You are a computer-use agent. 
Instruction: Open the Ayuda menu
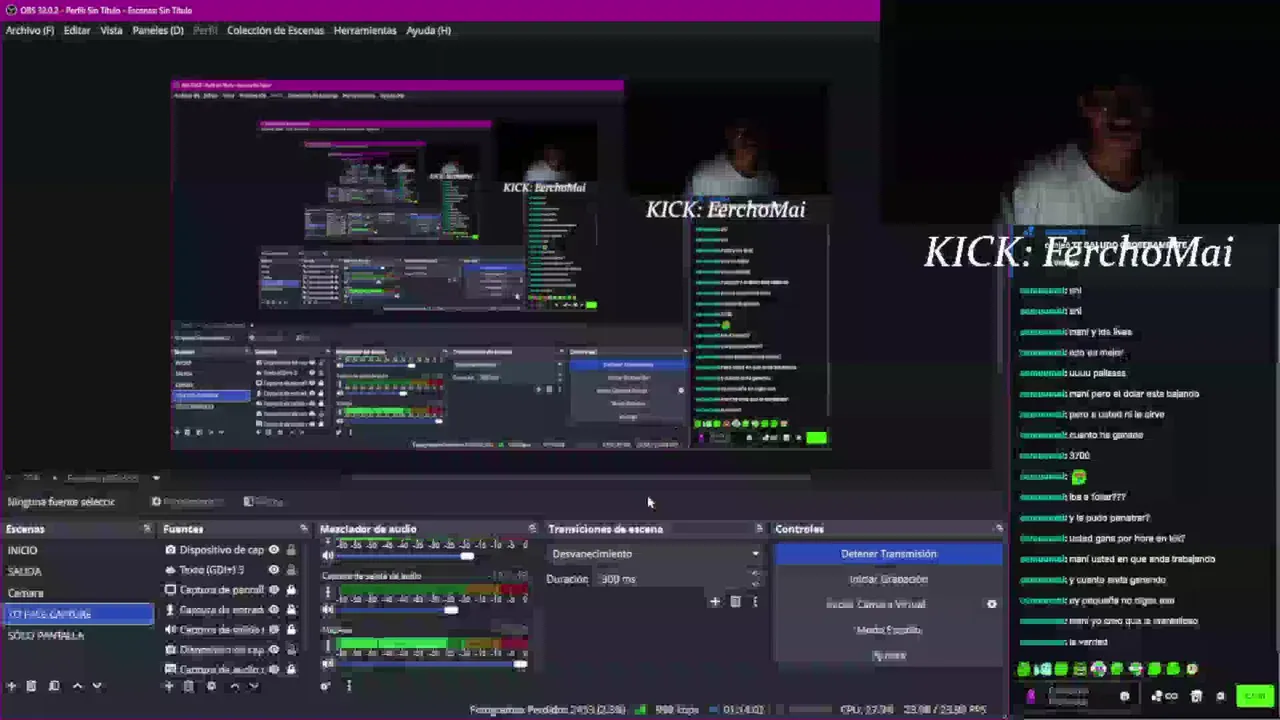tap(428, 30)
